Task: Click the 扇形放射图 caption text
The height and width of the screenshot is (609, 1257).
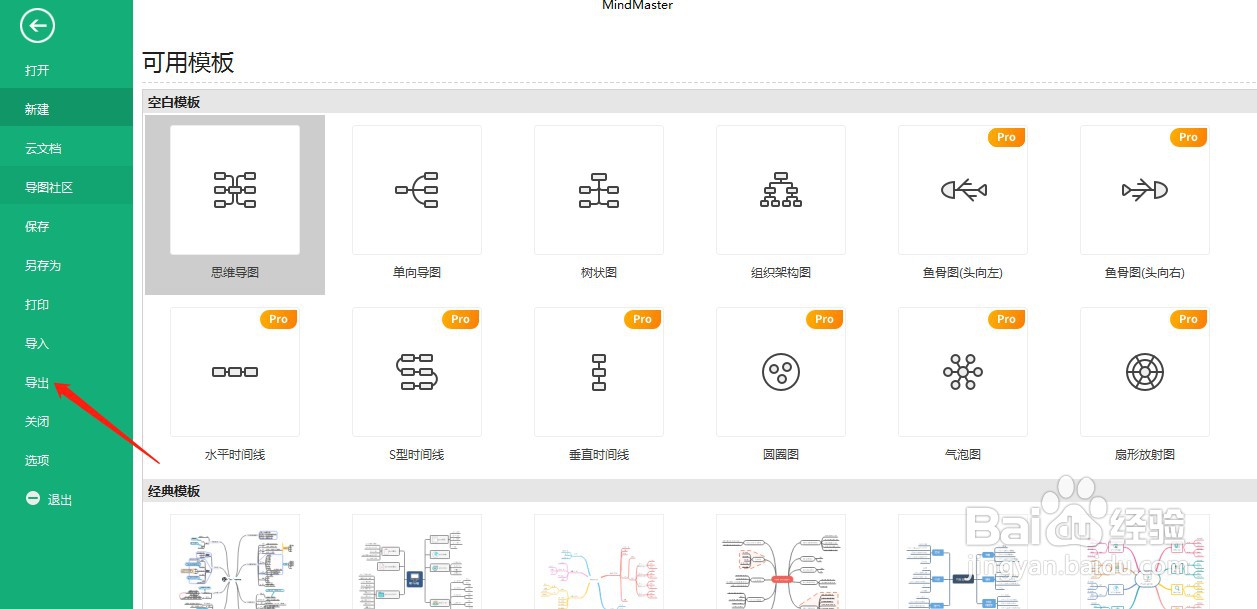Action: (x=1145, y=454)
